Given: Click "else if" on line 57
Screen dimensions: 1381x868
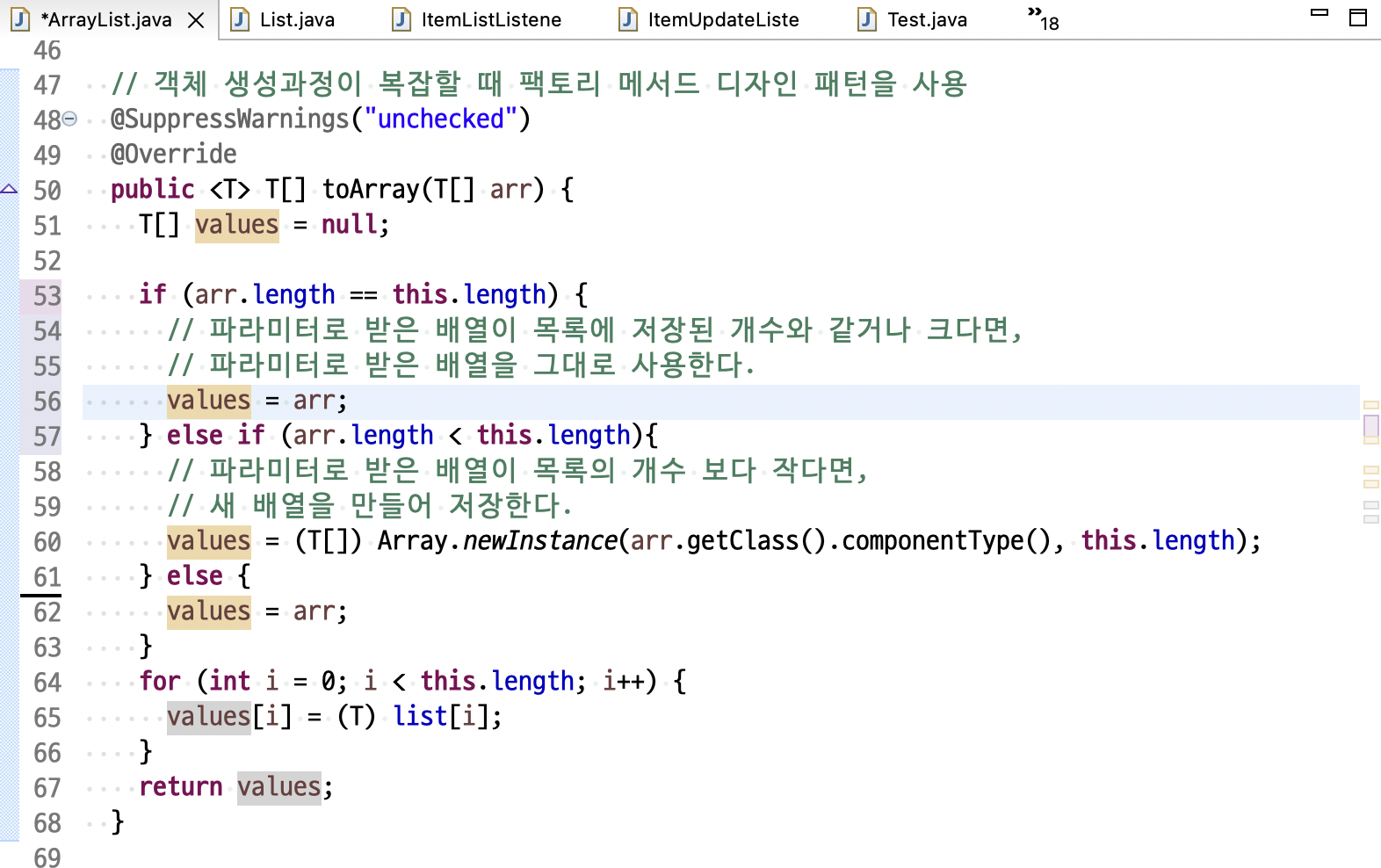Looking at the screenshot, I should point(216,435).
